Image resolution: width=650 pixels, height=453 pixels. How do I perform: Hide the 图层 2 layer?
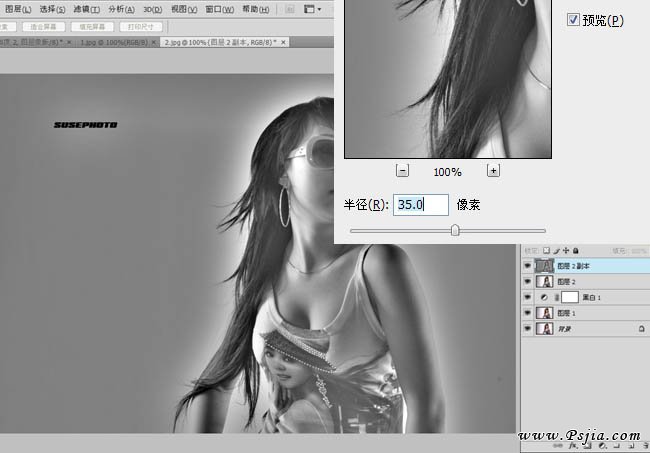click(x=527, y=281)
